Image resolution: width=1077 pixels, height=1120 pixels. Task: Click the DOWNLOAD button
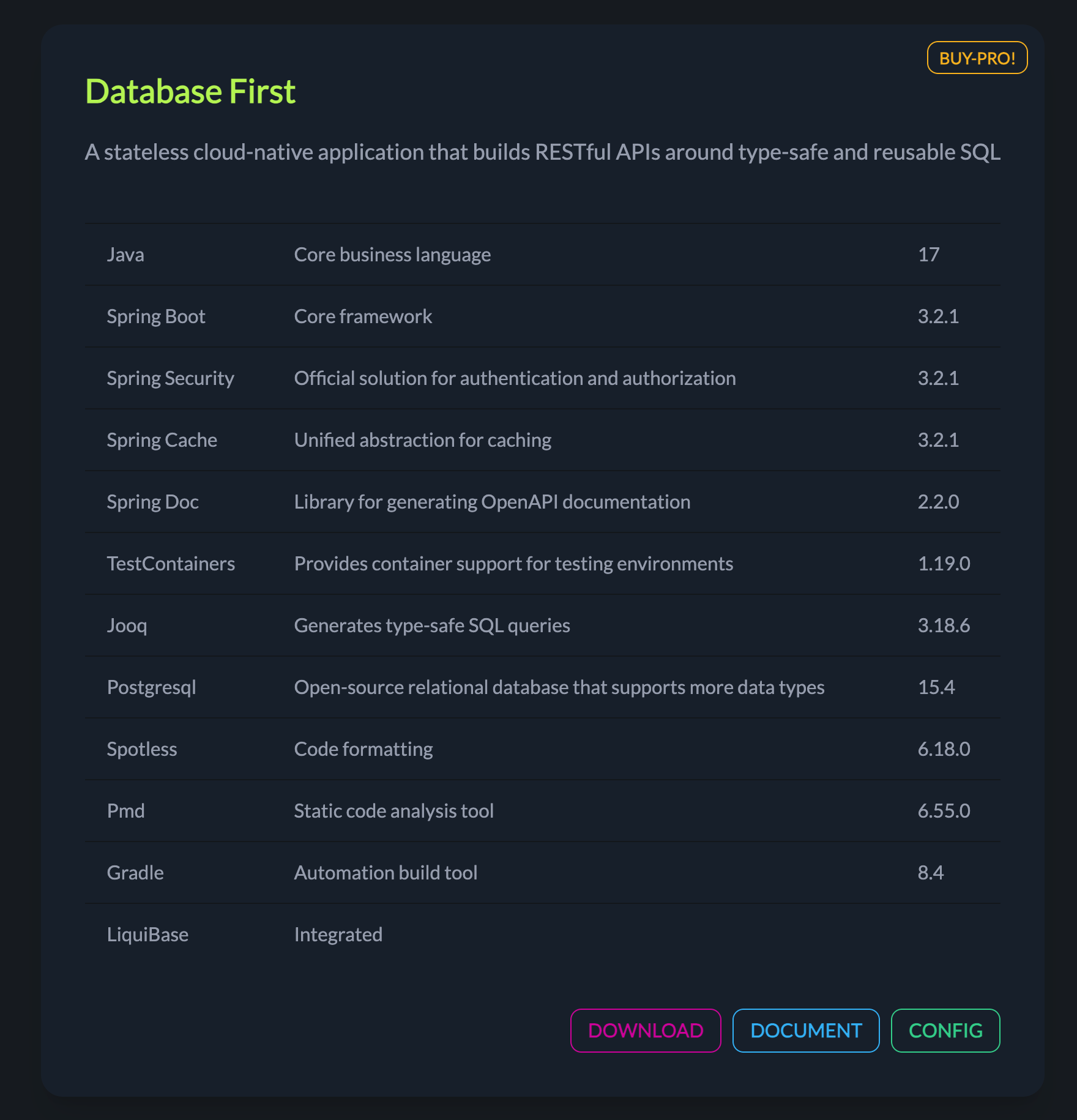[x=646, y=1031]
